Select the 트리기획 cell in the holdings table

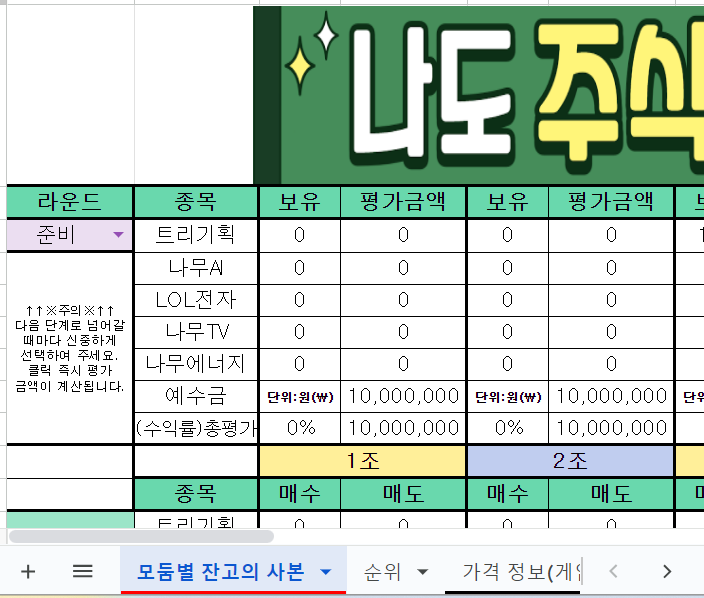tap(196, 235)
